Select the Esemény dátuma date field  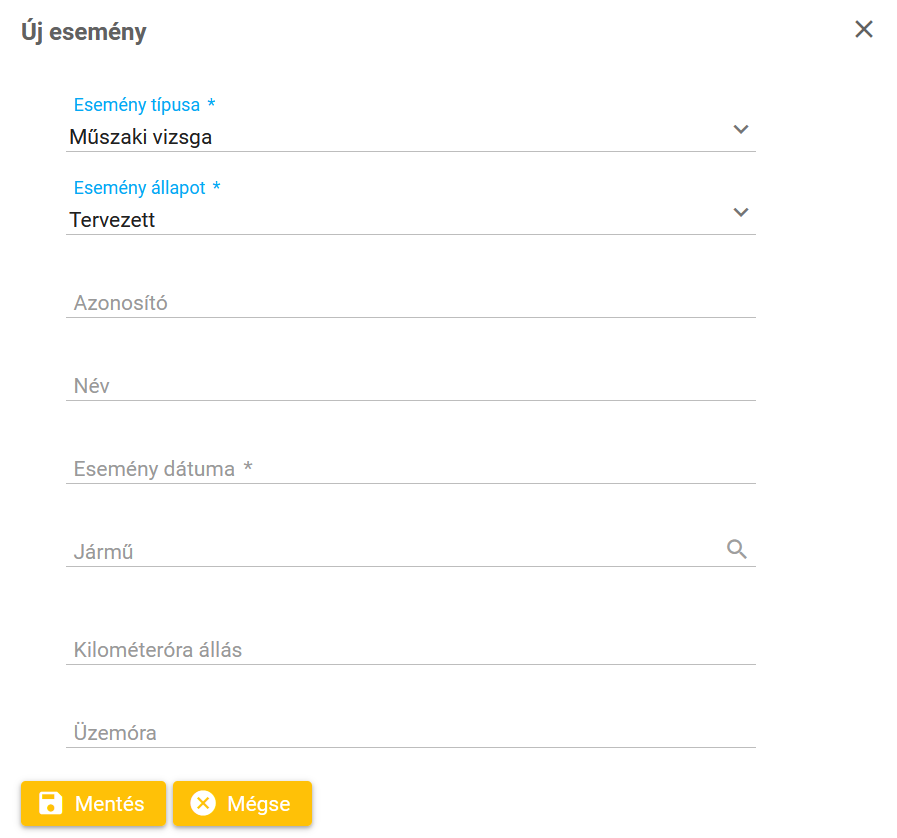coord(410,468)
